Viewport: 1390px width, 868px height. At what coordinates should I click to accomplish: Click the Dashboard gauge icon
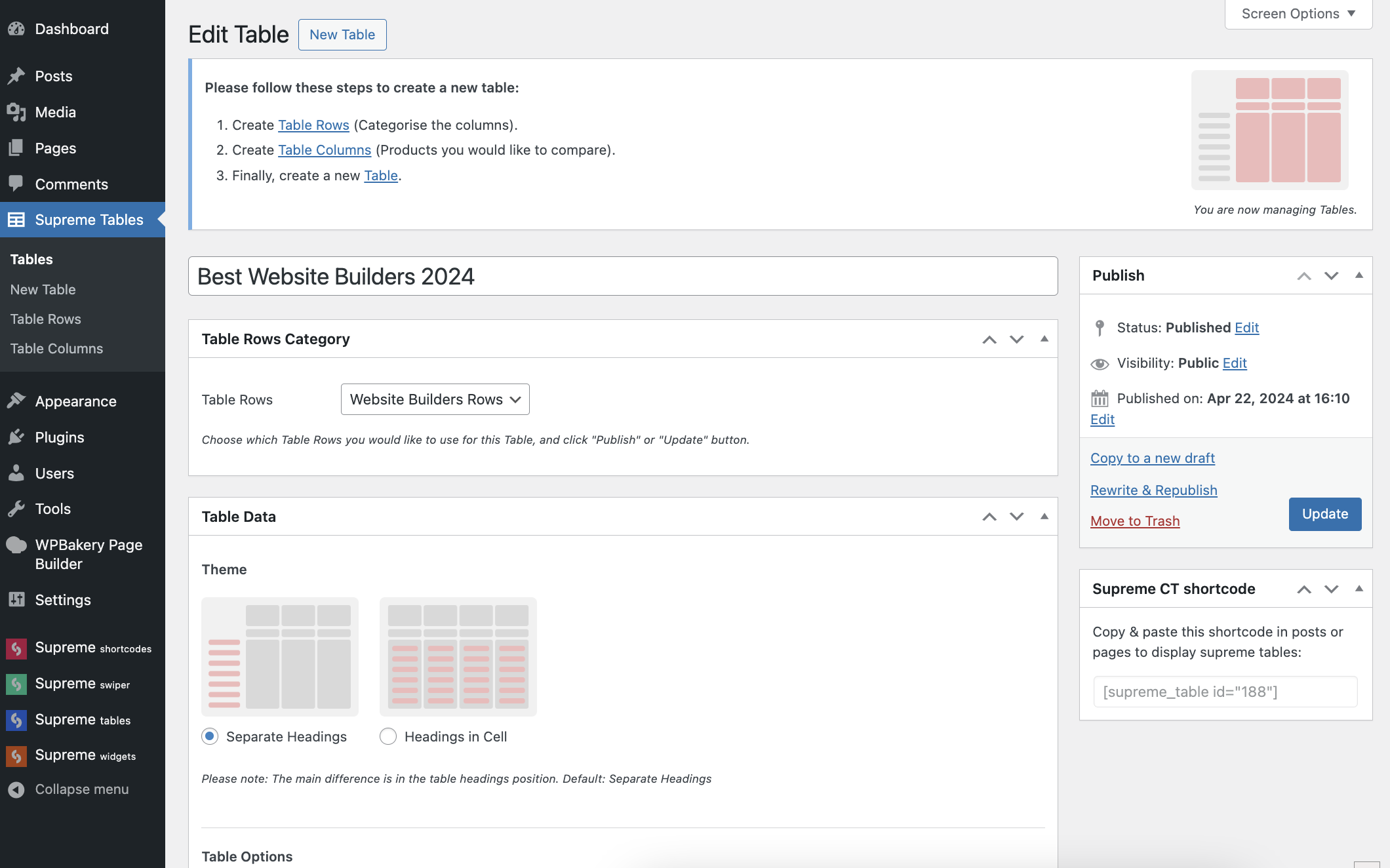pos(16,29)
